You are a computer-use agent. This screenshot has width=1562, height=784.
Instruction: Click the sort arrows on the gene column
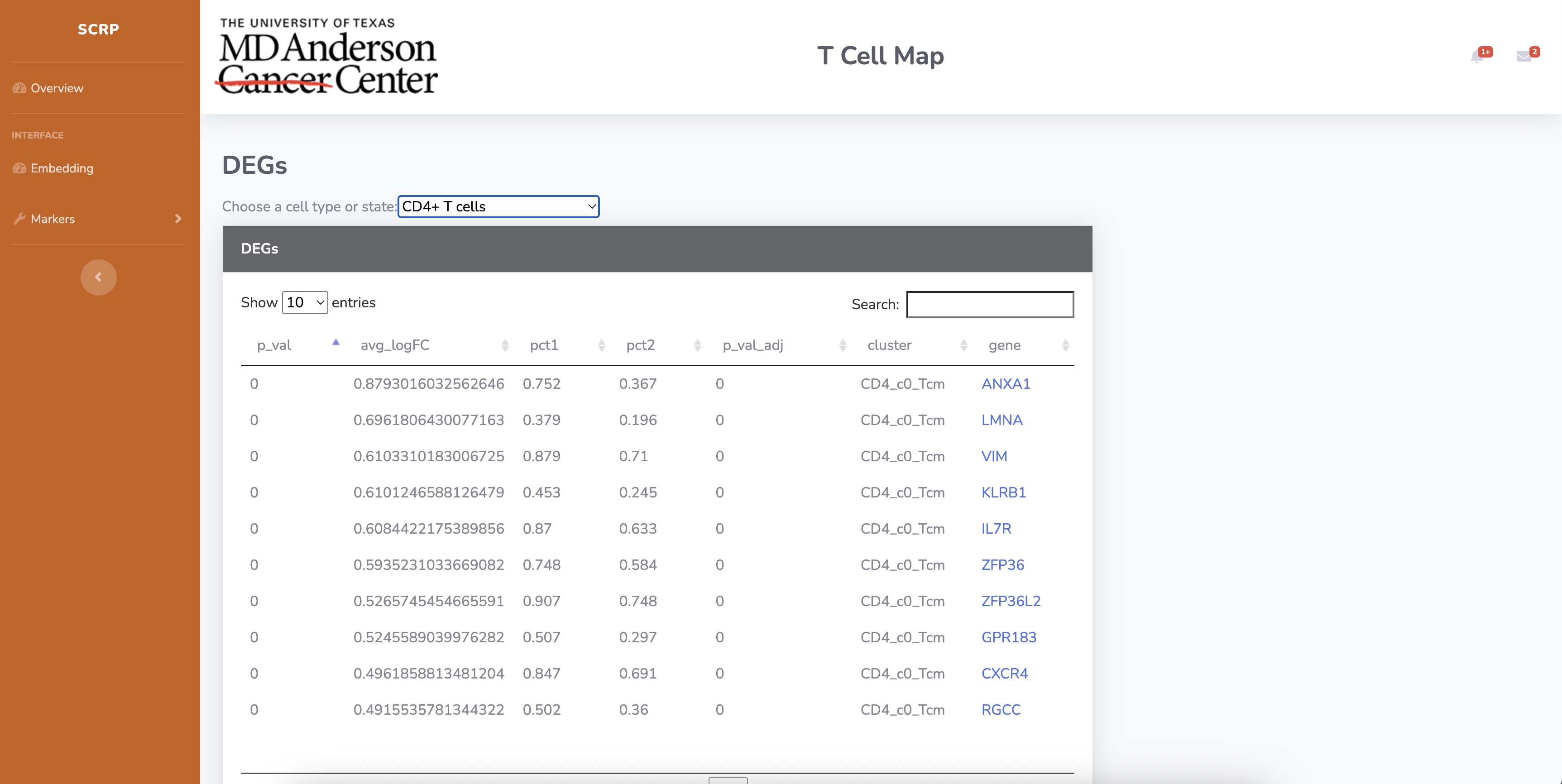(1066, 345)
